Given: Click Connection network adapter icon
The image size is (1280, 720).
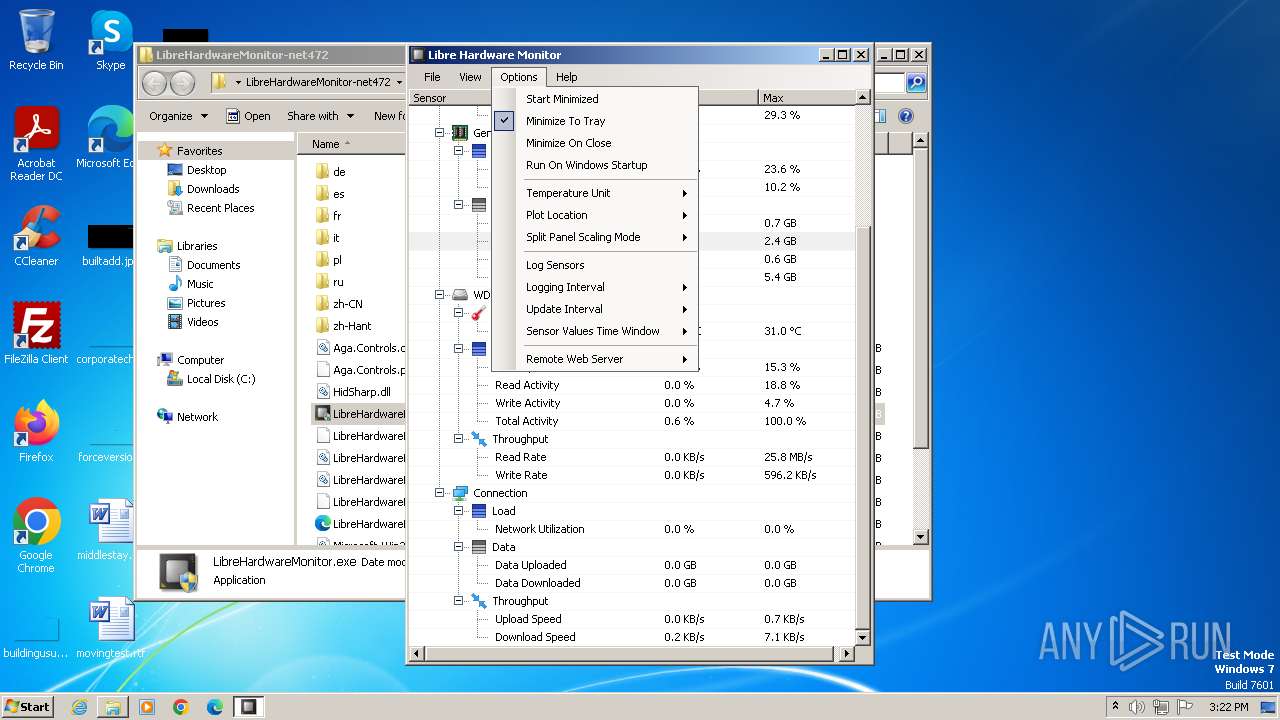Looking at the screenshot, I should [460, 493].
